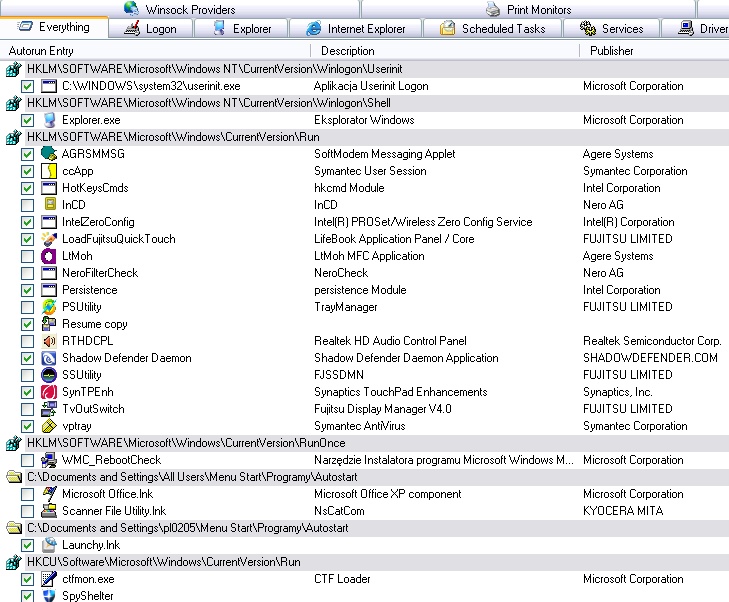Select the Shadow Defender Daemon entry

click(x=127, y=358)
